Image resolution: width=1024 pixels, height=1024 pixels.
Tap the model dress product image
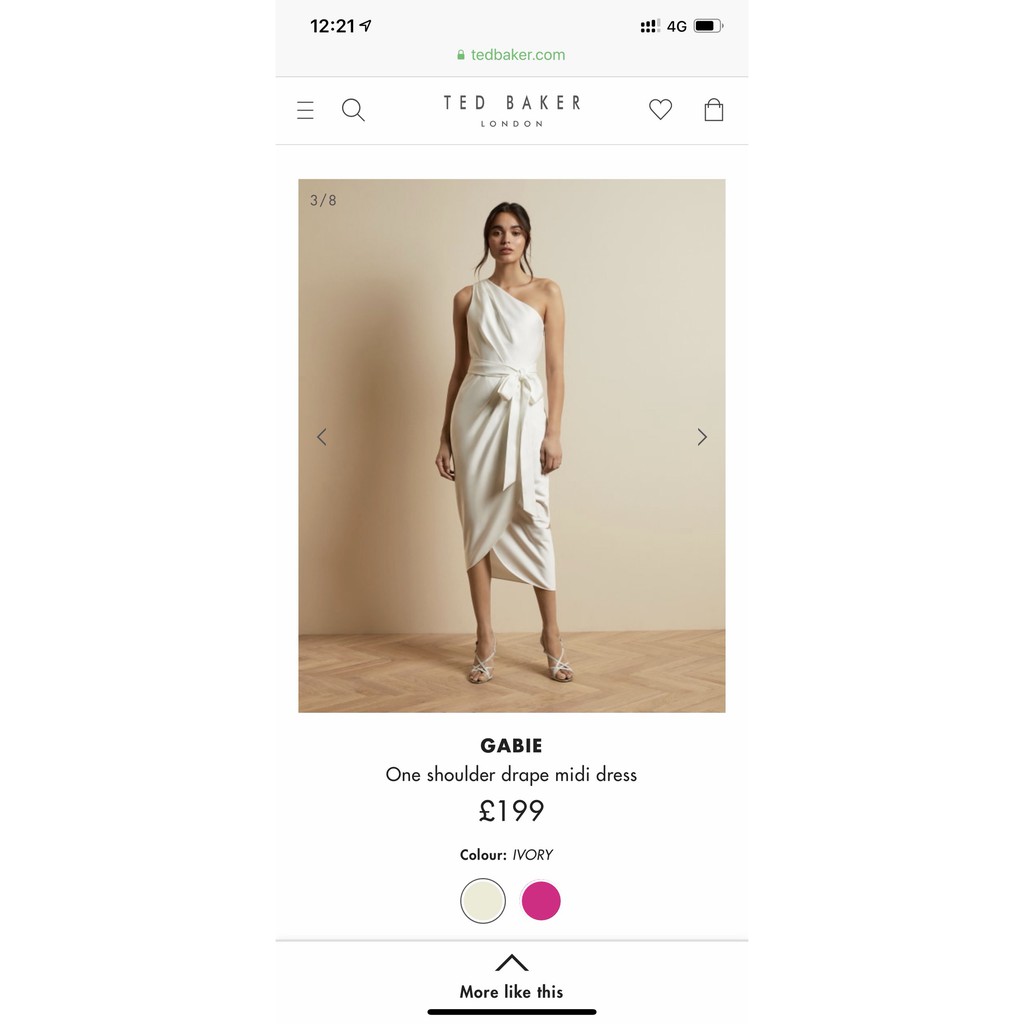click(511, 445)
